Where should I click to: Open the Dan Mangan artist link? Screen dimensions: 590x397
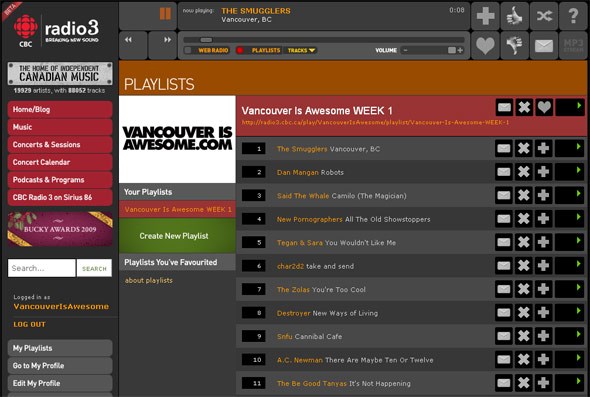[297, 172]
